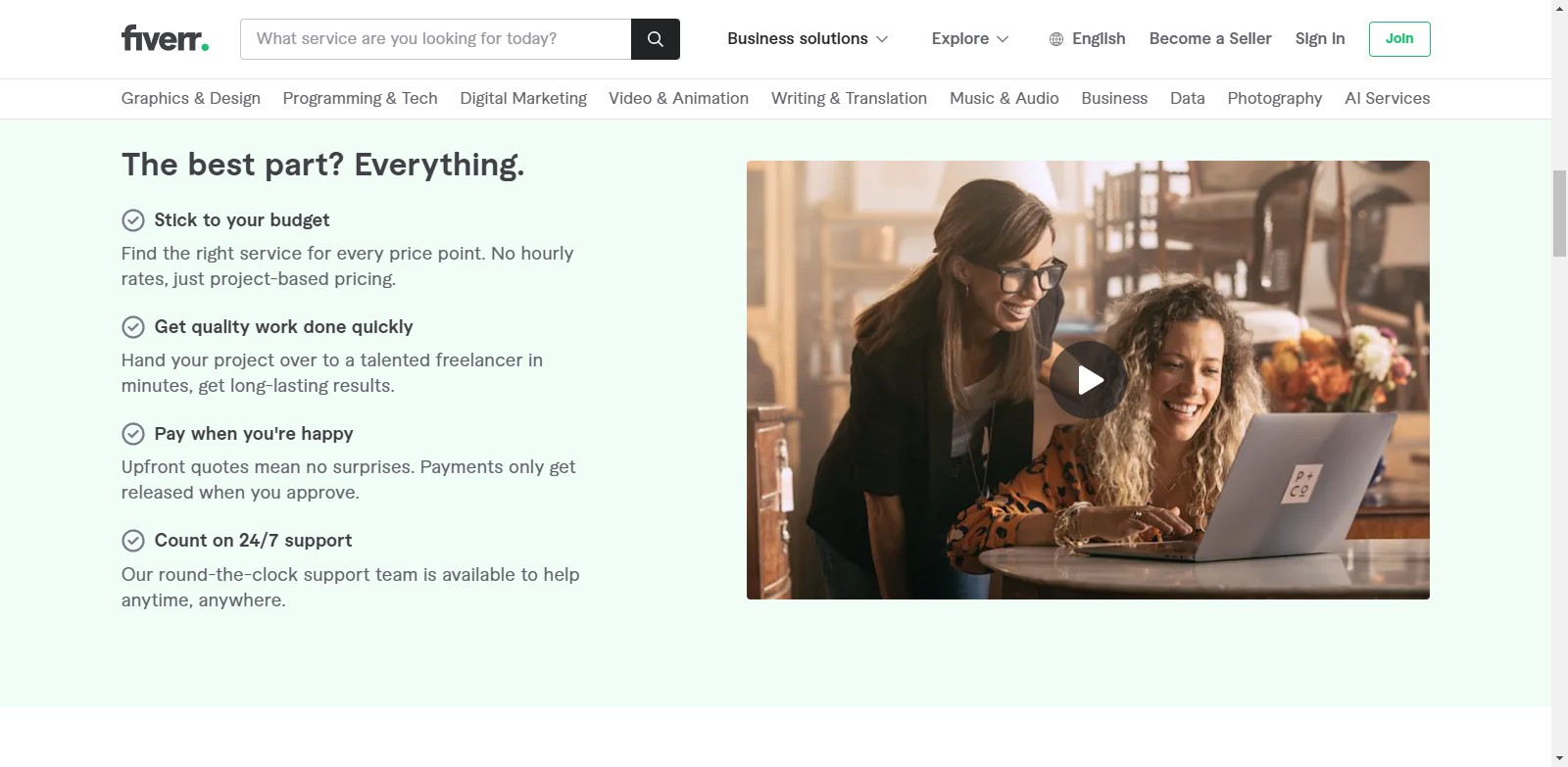The image size is (1568, 767).
Task: Open the Graphics & Design category
Action: 191,99
